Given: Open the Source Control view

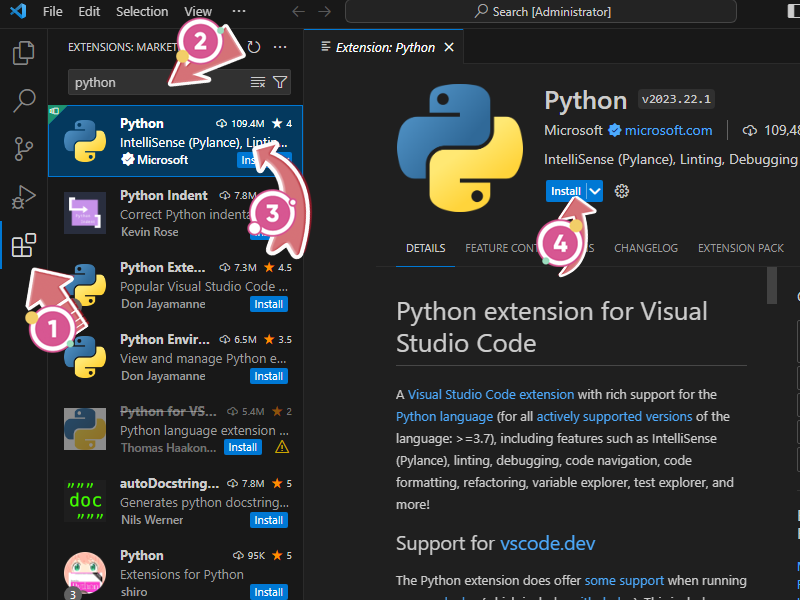Looking at the screenshot, I should pyautogui.click(x=23, y=149).
